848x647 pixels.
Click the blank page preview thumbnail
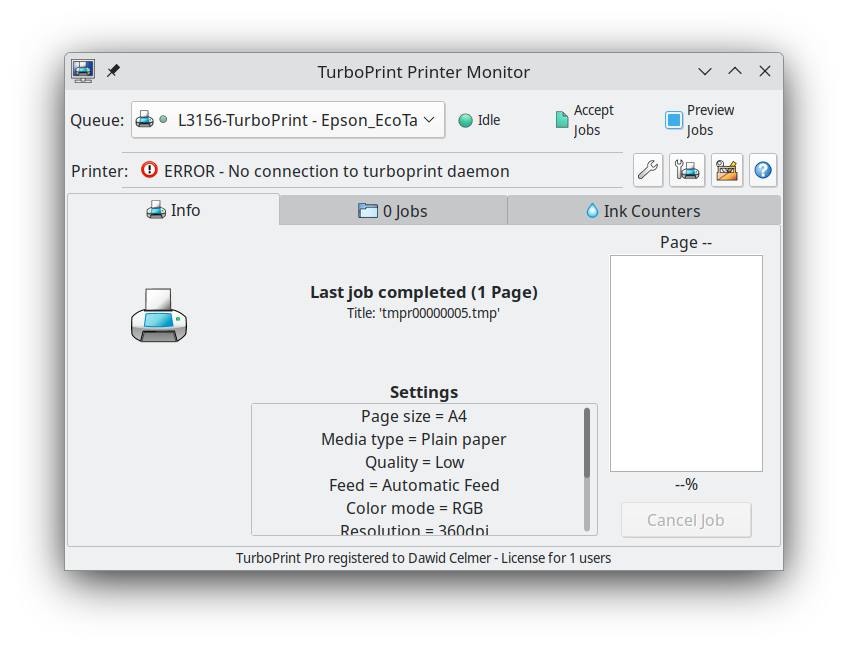pyautogui.click(x=686, y=363)
